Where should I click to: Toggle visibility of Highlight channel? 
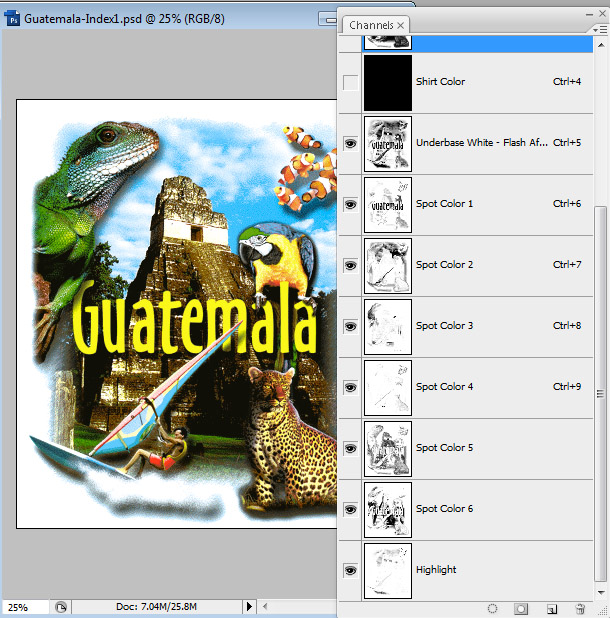[x=350, y=570]
